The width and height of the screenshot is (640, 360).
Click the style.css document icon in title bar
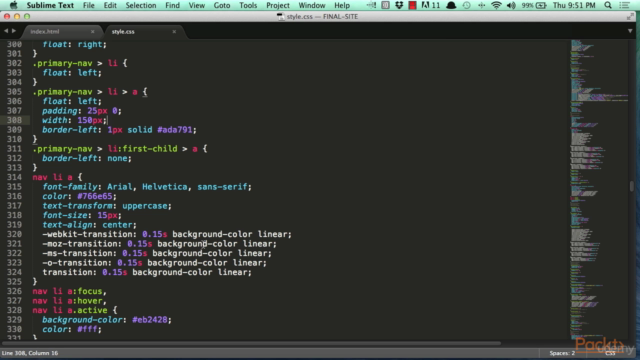pyautogui.click(x=280, y=17)
